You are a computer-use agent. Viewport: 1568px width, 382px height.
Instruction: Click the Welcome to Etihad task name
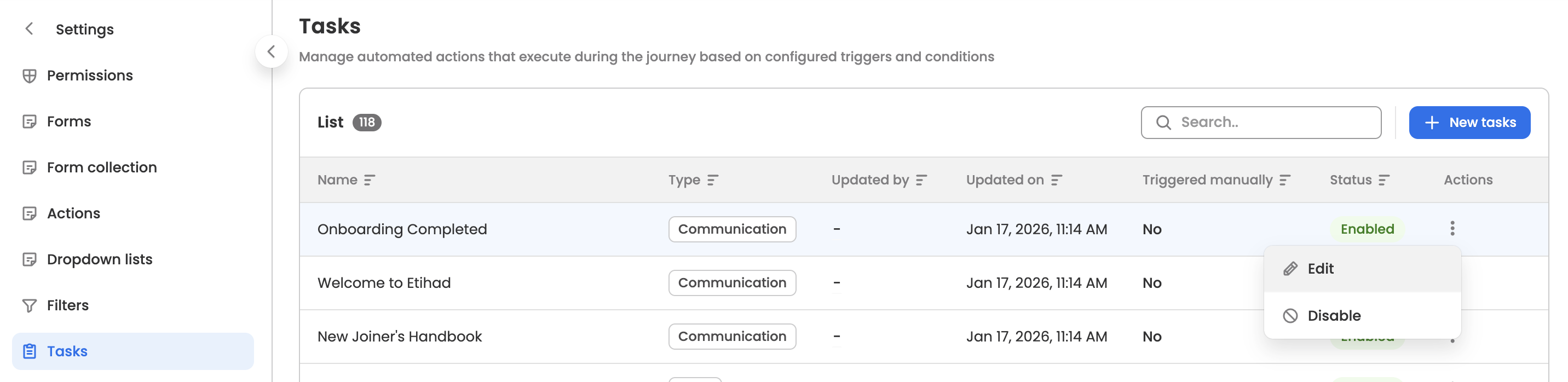(384, 283)
